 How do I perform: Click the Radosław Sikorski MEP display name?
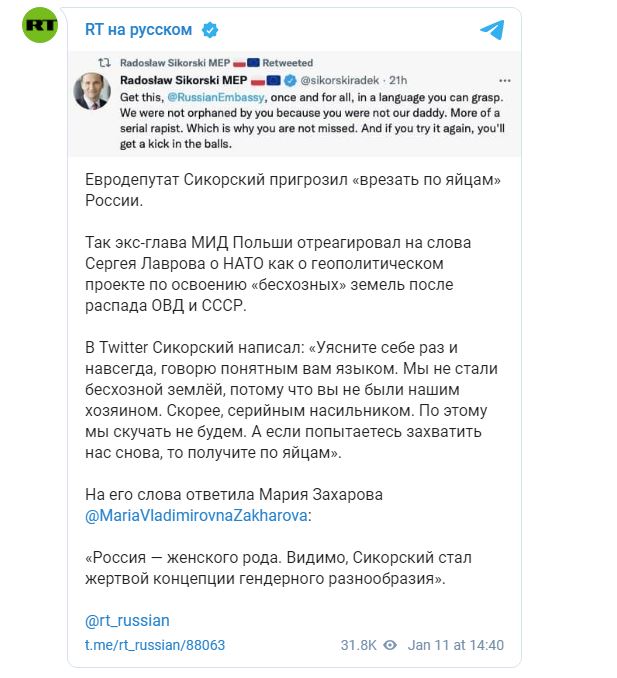[x=183, y=80]
